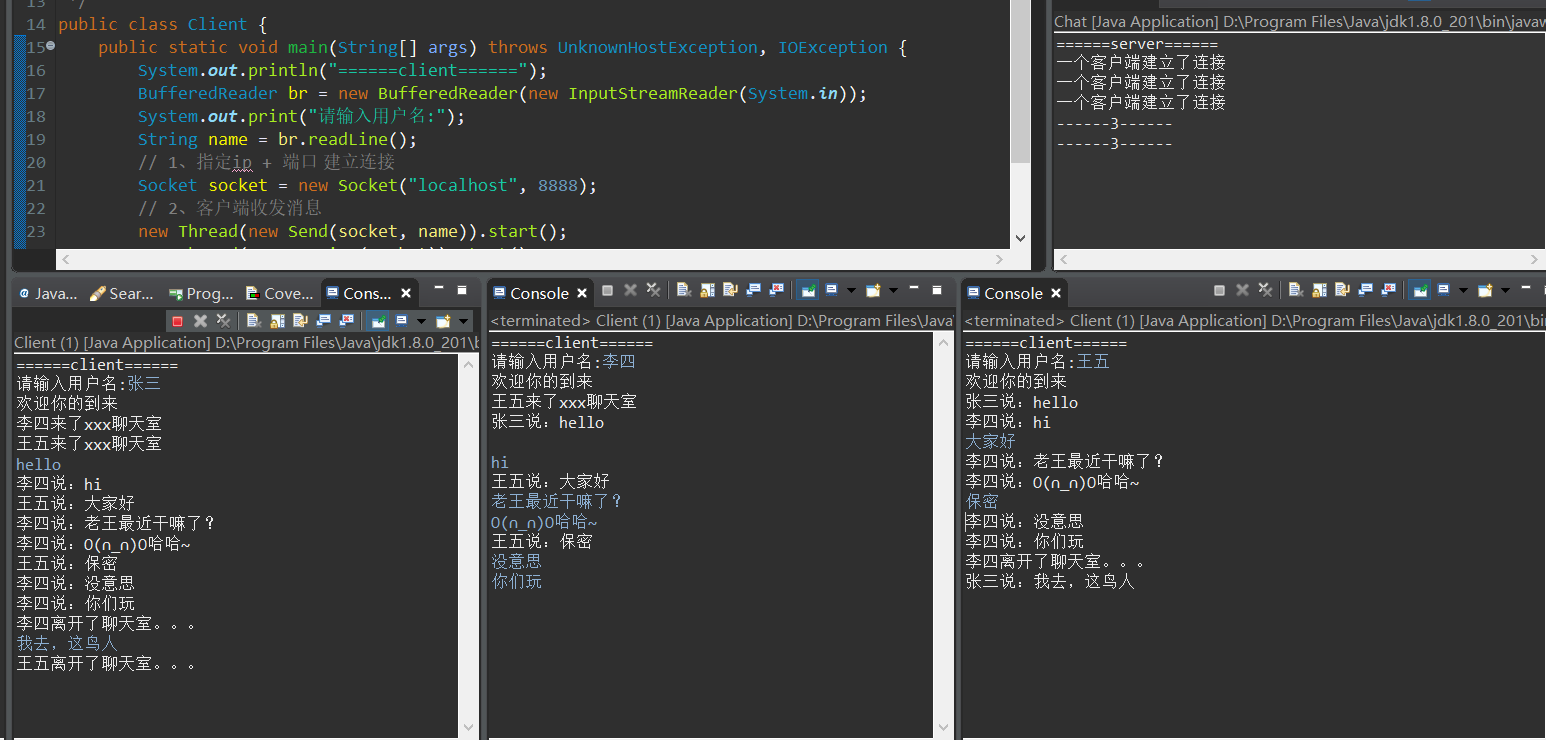Display selected console in 李四 console toolbar
Viewport: 1546px width, 740px height.
831,291
